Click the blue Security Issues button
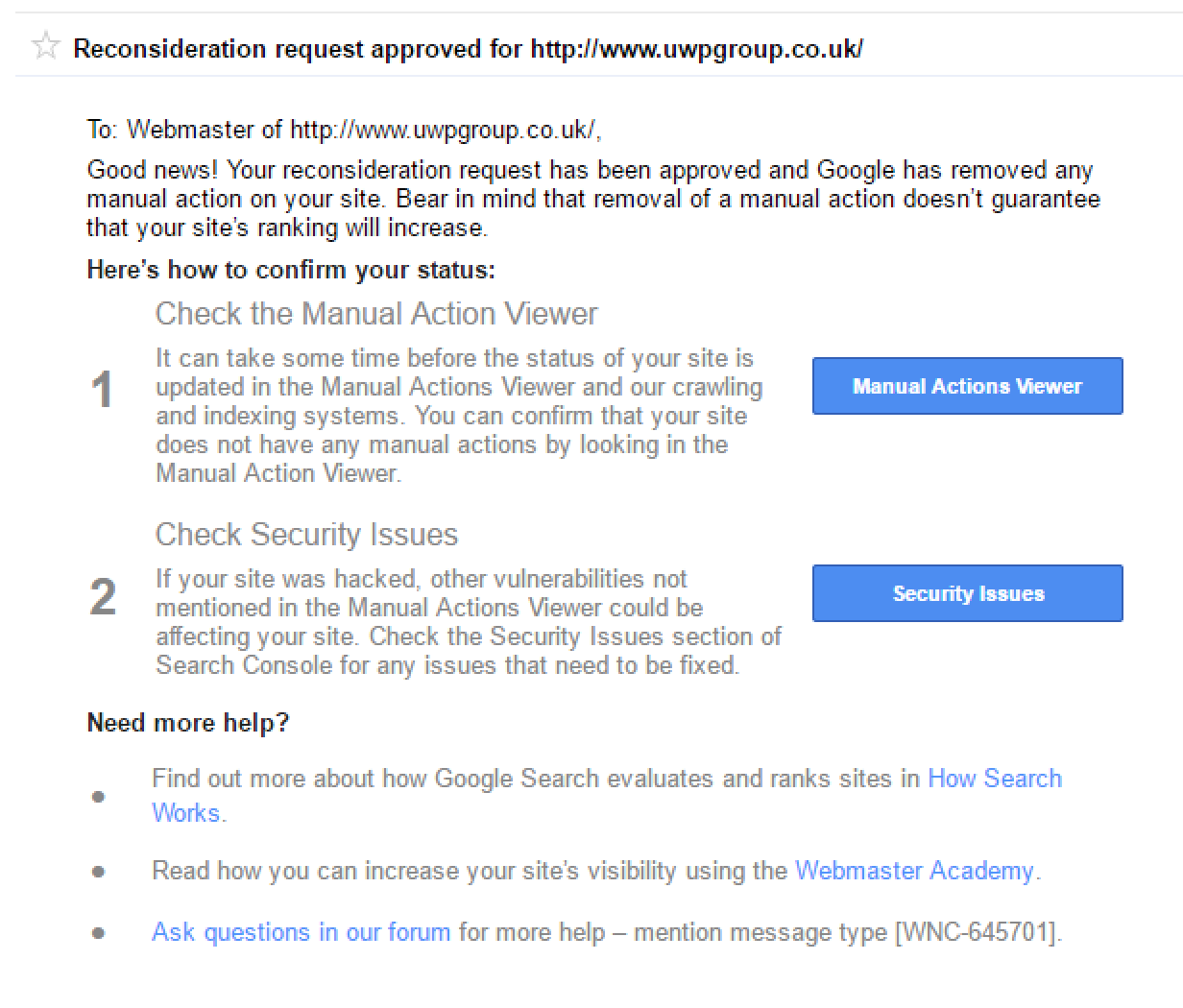Image resolution: width=1183 pixels, height=1008 pixels. [x=967, y=593]
